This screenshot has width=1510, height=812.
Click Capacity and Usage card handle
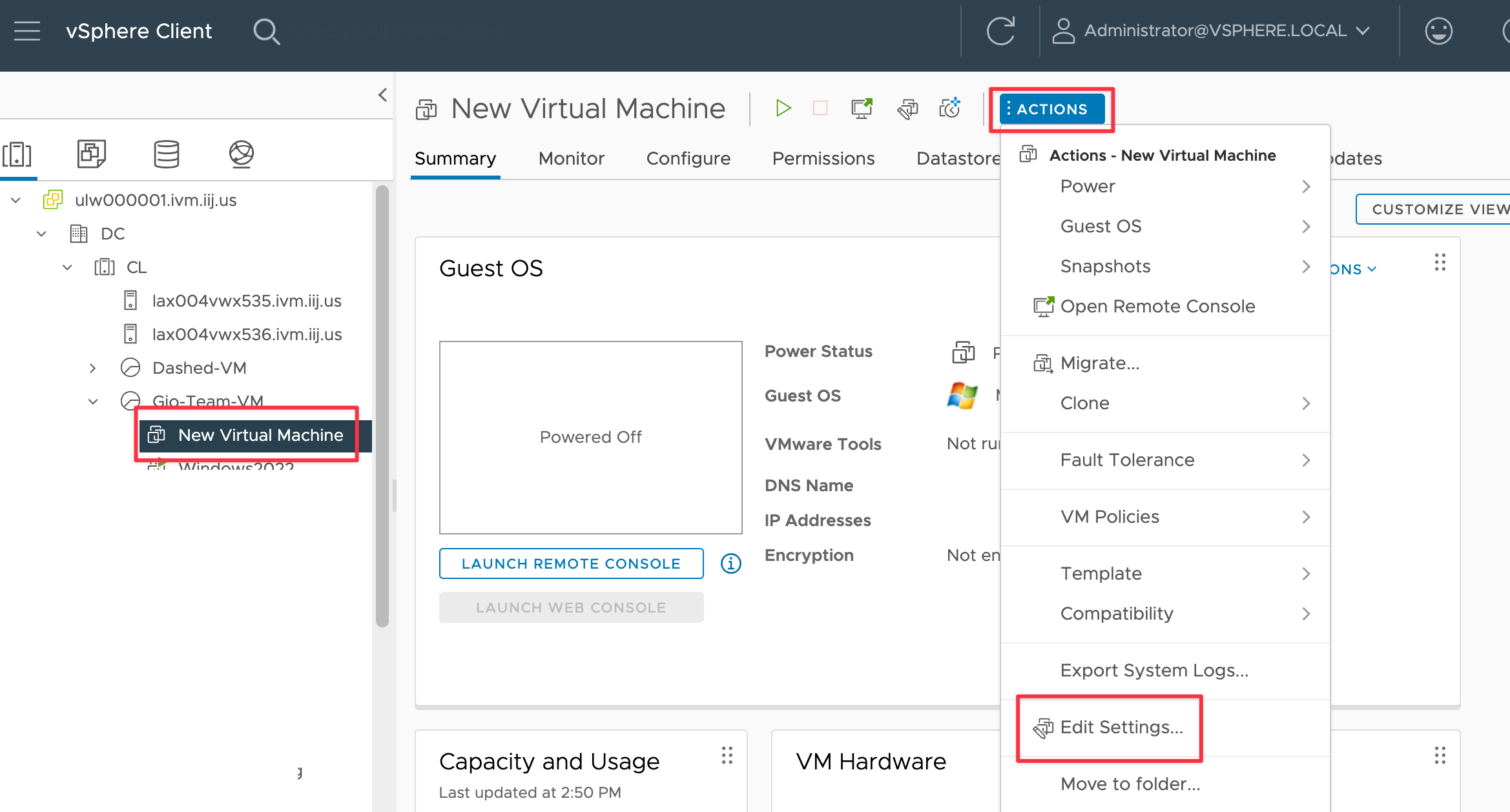click(727, 755)
